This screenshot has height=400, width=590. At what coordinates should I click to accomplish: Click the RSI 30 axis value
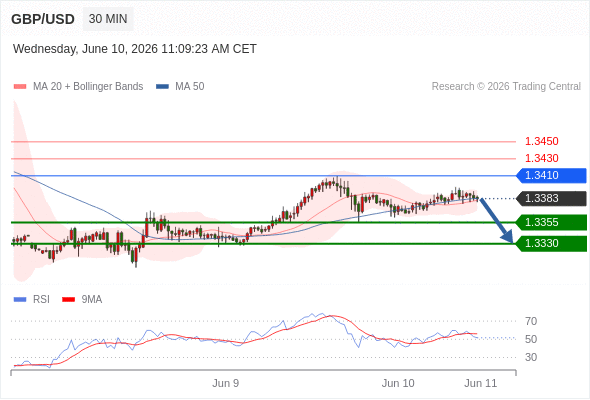[x=531, y=357]
